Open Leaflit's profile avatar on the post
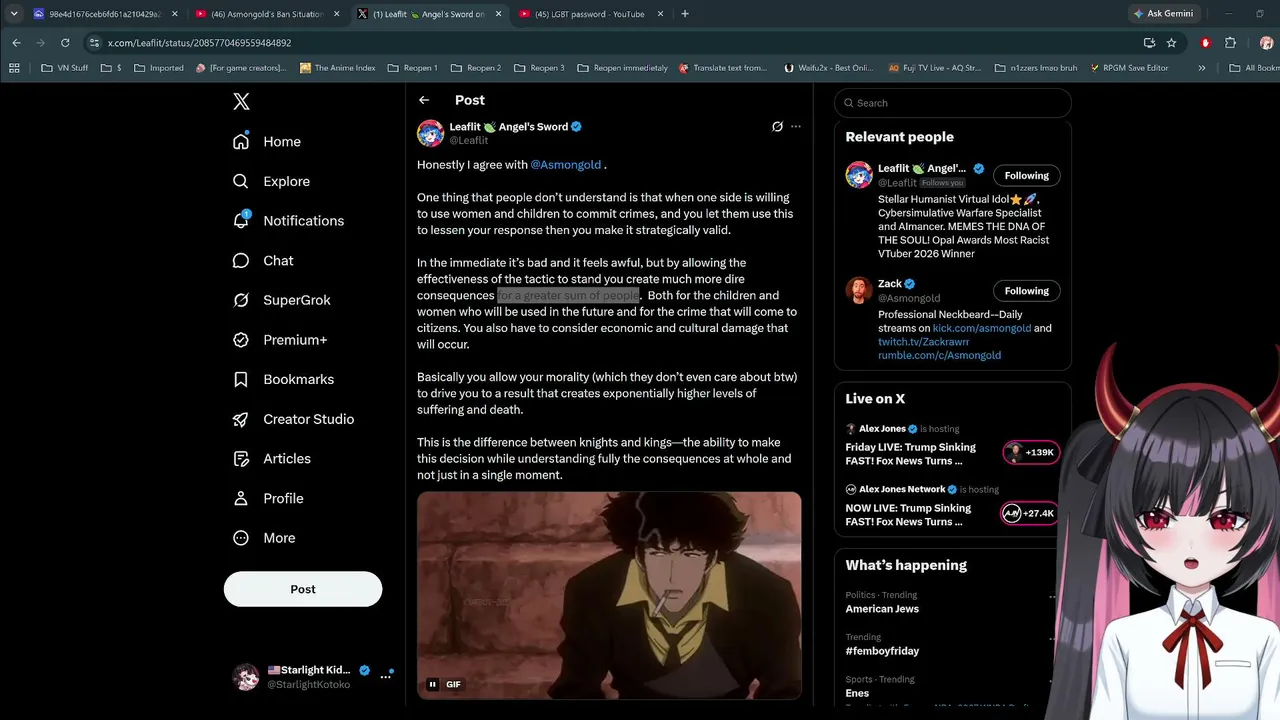The width and height of the screenshot is (1280, 720). tap(430, 134)
